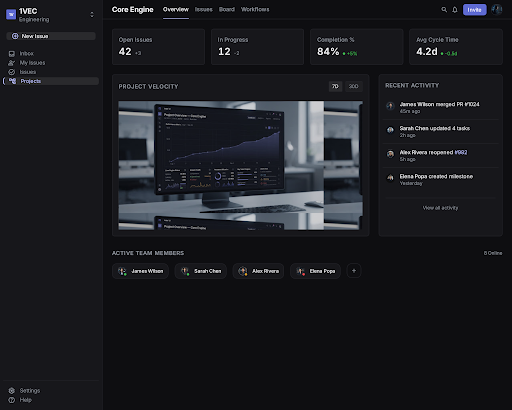Click the Core Engine project title
Screen dimensions: 512x410
(133, 10)
